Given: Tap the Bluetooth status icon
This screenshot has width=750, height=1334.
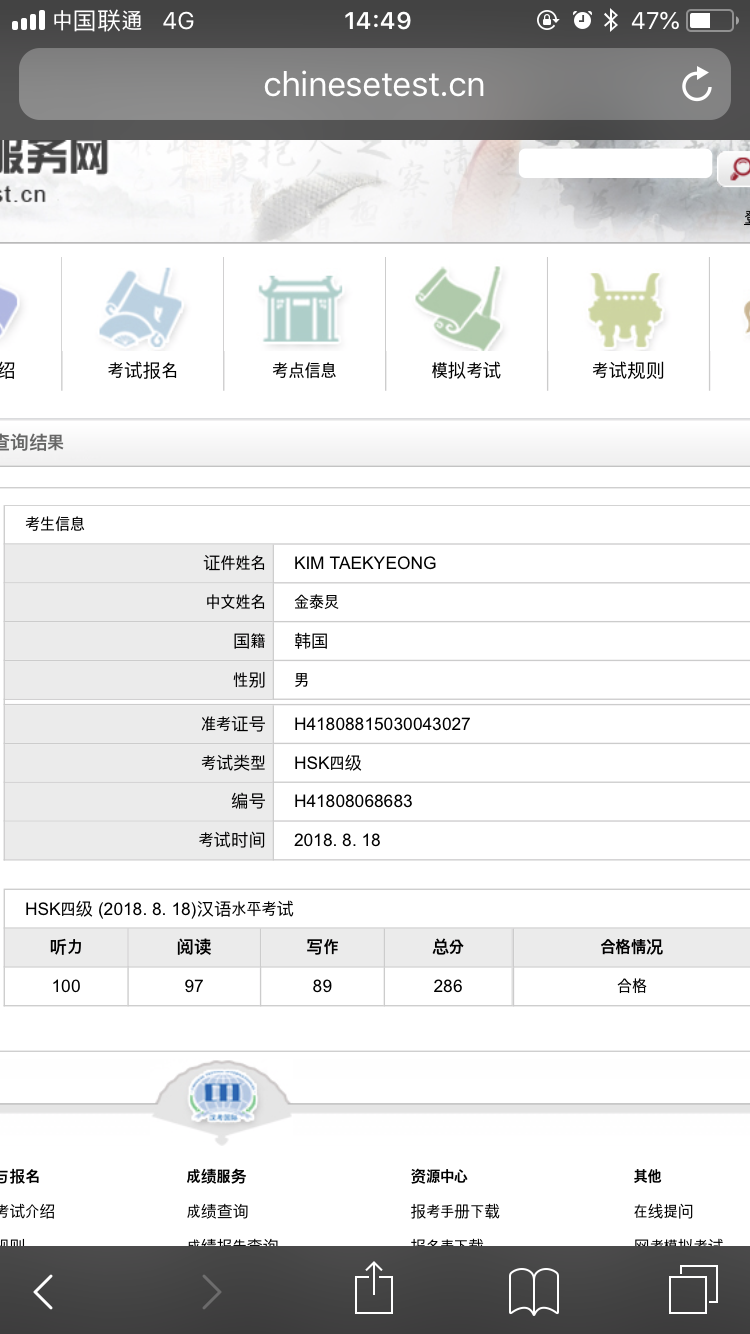Looking at the screenshot, I should click(611, 21).
